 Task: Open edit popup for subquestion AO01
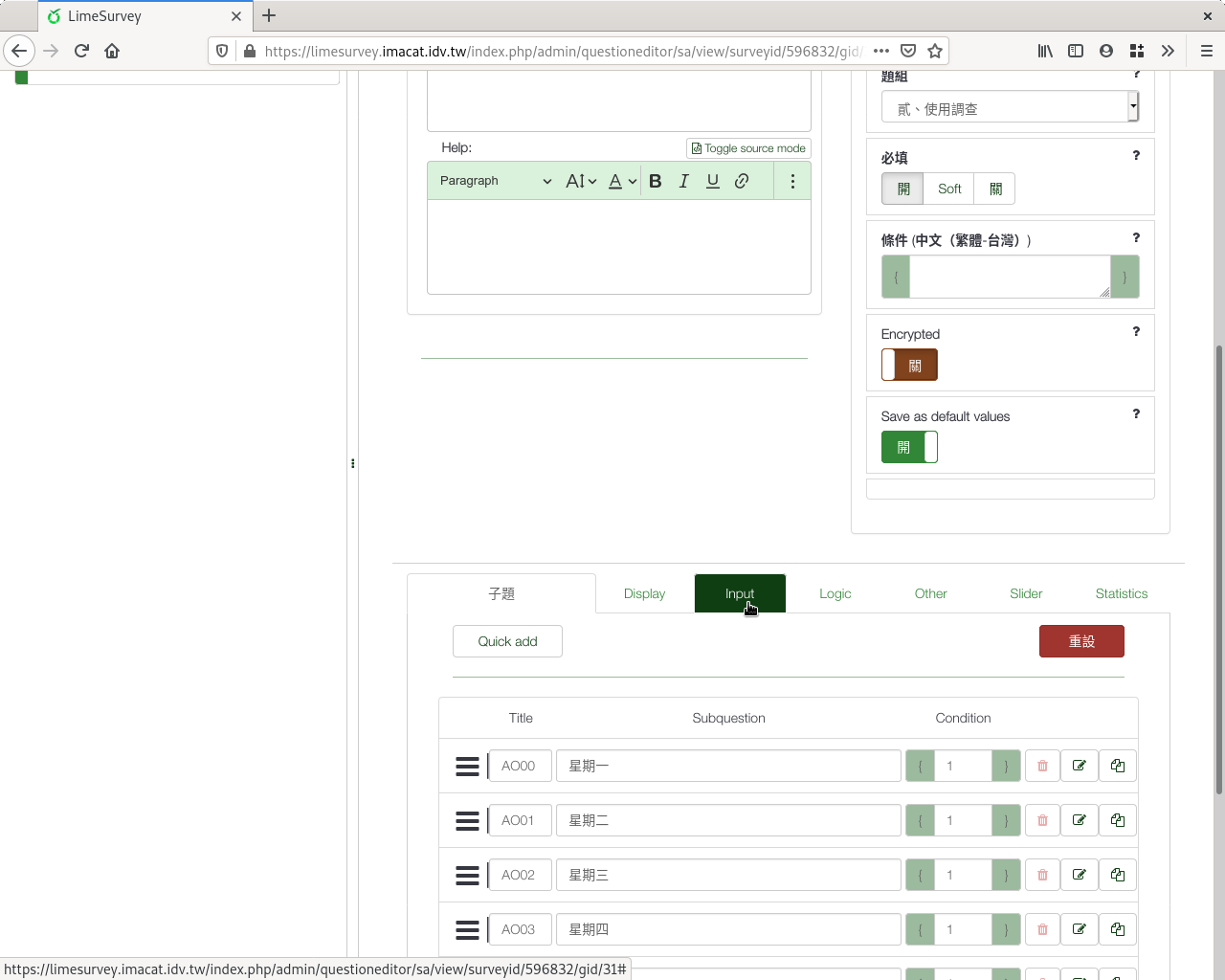[x=1080, y=820]
